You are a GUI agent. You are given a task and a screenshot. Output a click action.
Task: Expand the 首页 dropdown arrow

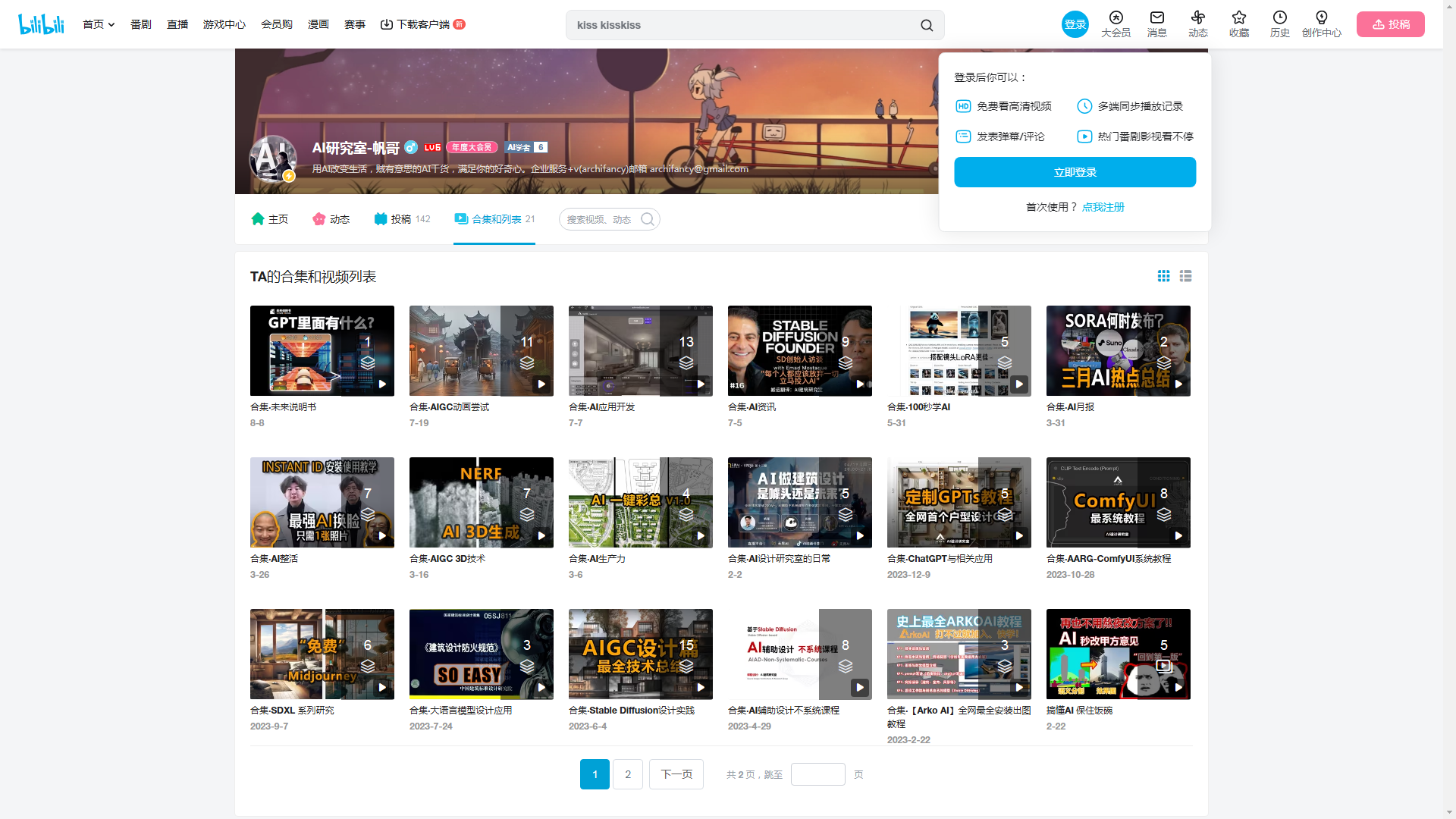click(111, 25)
